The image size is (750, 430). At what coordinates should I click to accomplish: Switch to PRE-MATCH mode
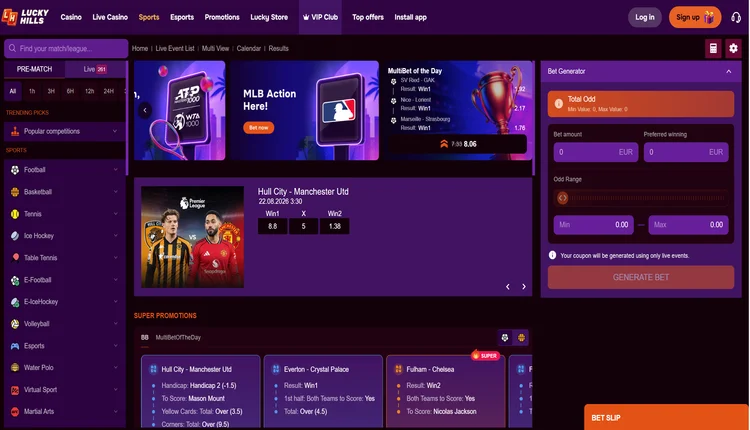pos(34,69)
